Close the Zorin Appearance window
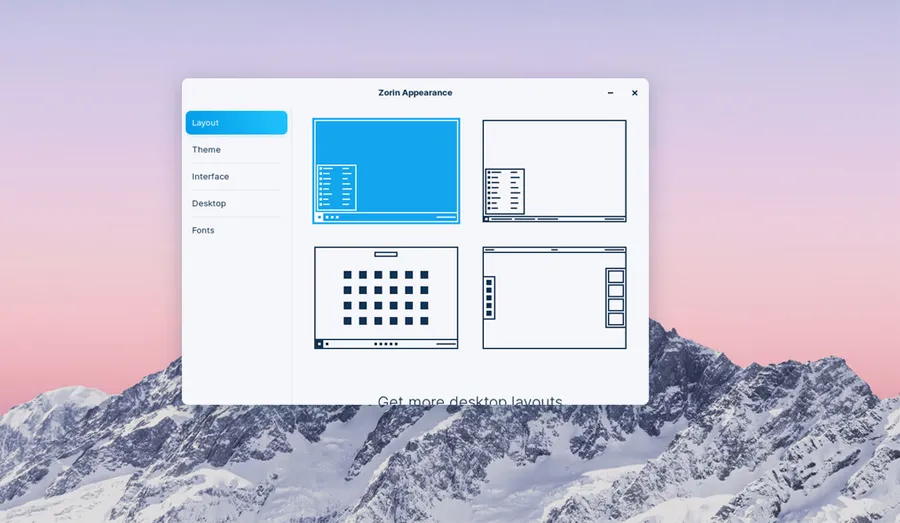This screenshot has height=523, width=900. click(x=634, y=93)
